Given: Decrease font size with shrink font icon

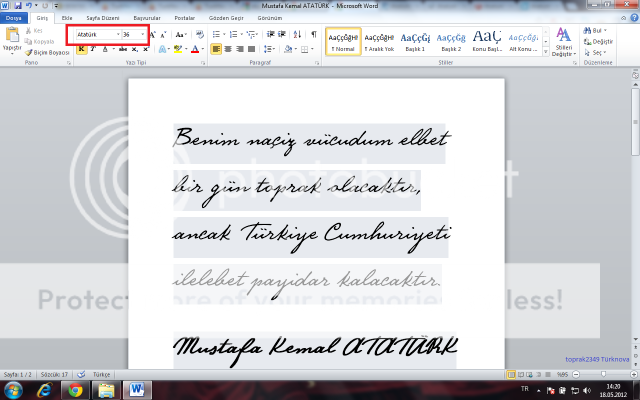Looking at the screenshot, I should [x=163, y=35].
